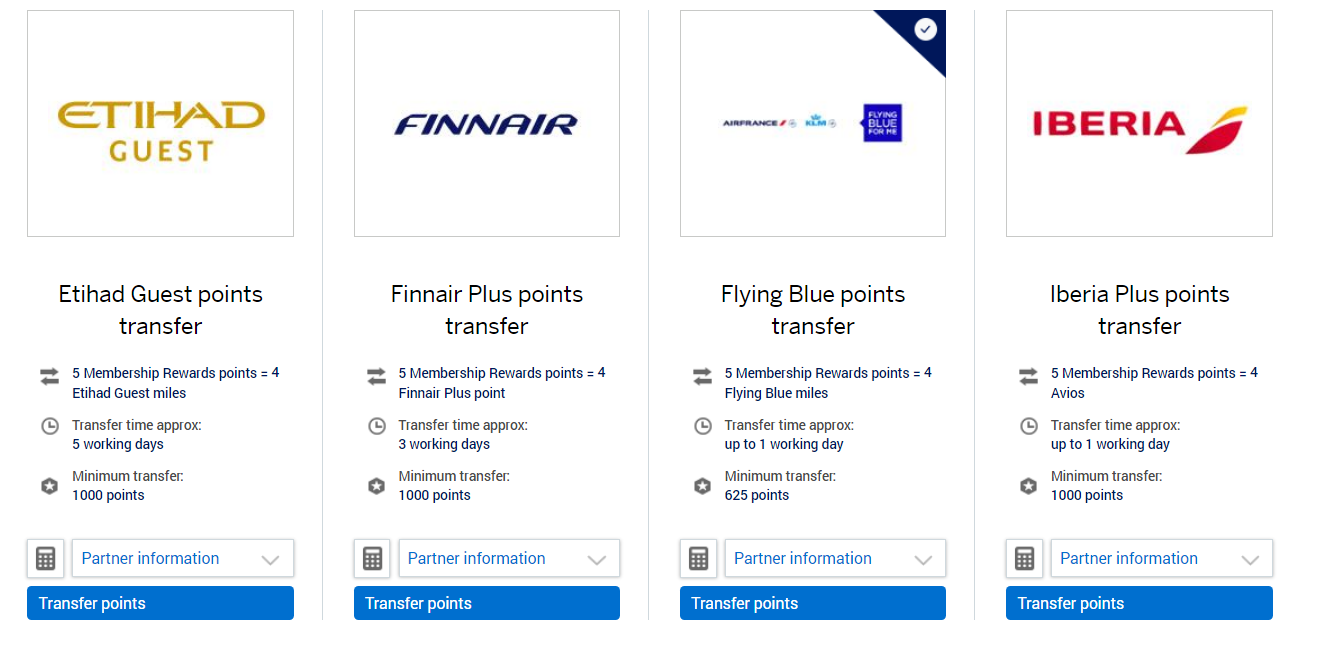This screenshot has width=1323, height=652.
Task: Click the Flying Blue minimum transfer star icon
Action: point(703,486)
